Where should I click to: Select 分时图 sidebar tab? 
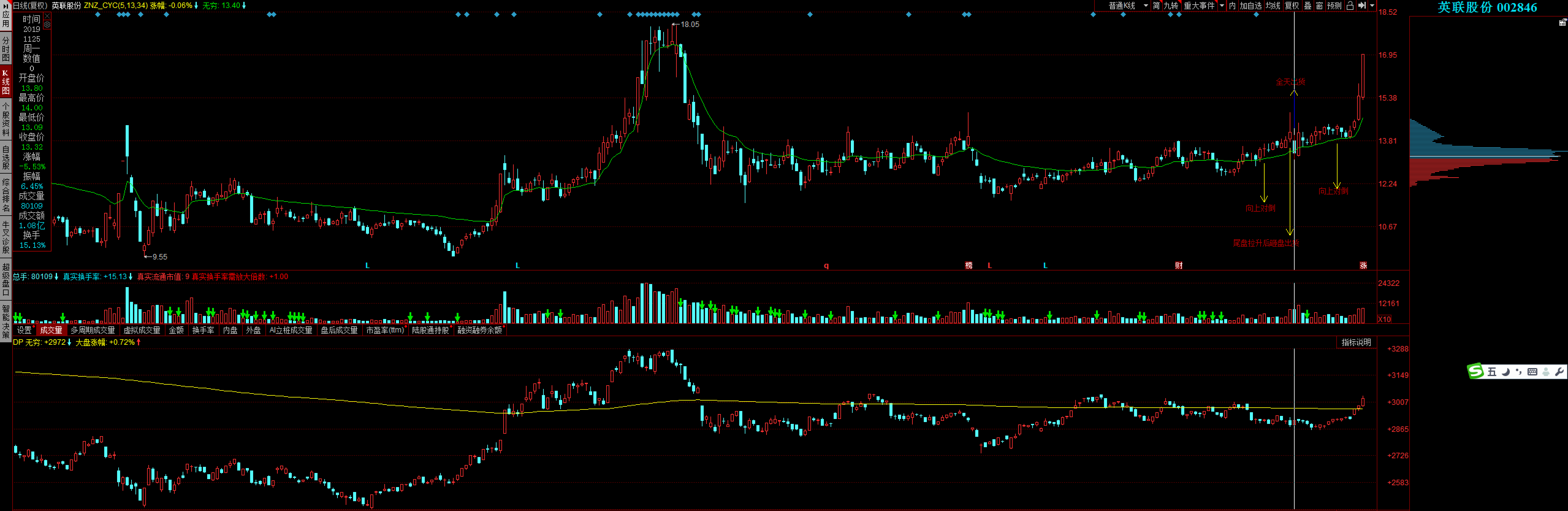(x=6, y=49)
